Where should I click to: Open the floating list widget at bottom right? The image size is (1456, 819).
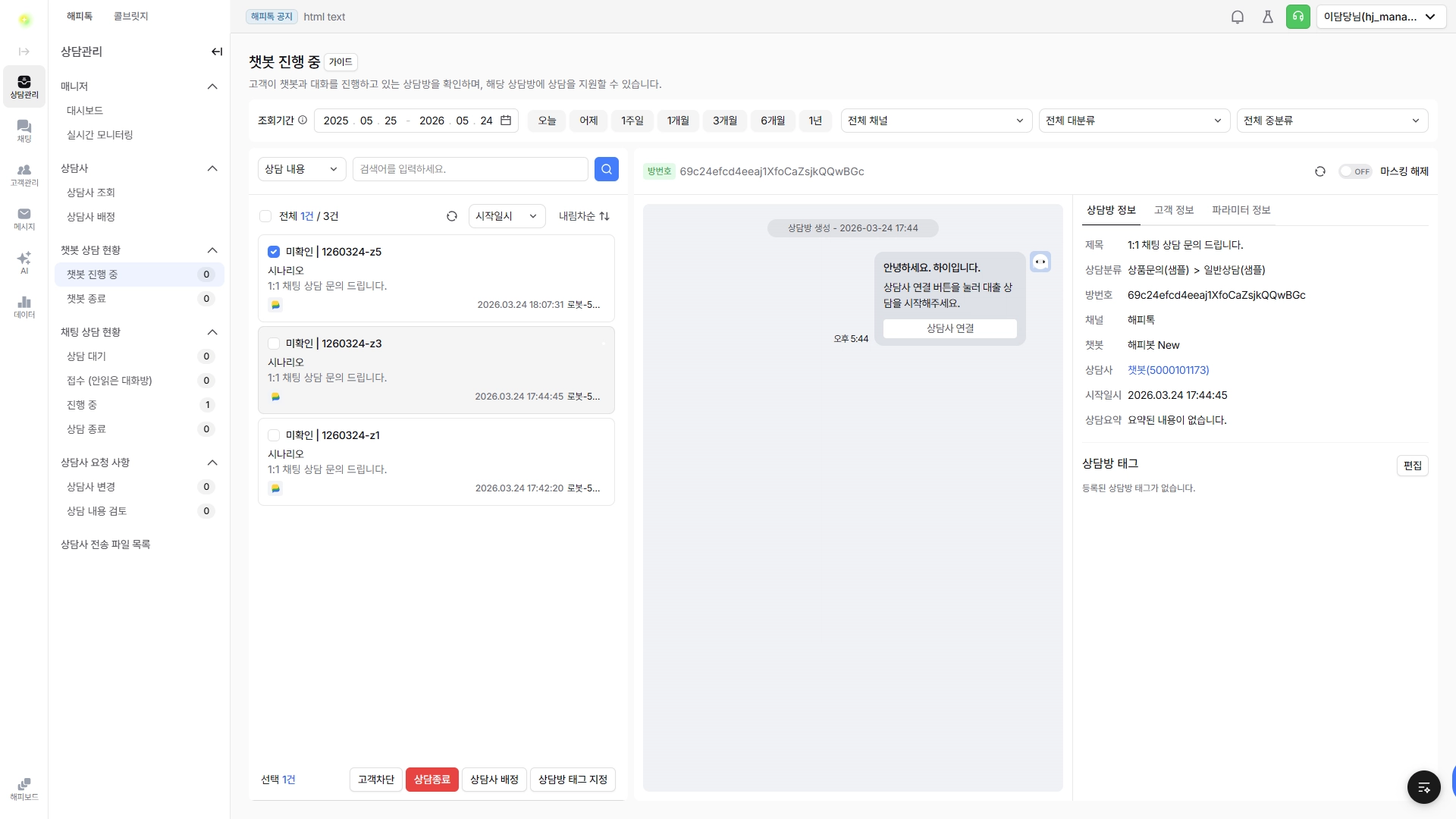pos(1424,786)
